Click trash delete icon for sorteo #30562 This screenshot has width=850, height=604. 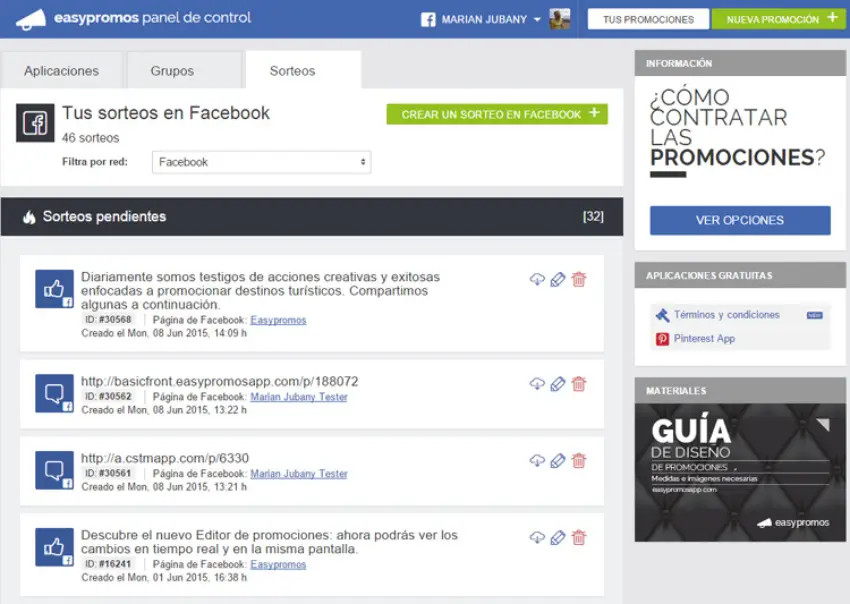tap(579, 384)
